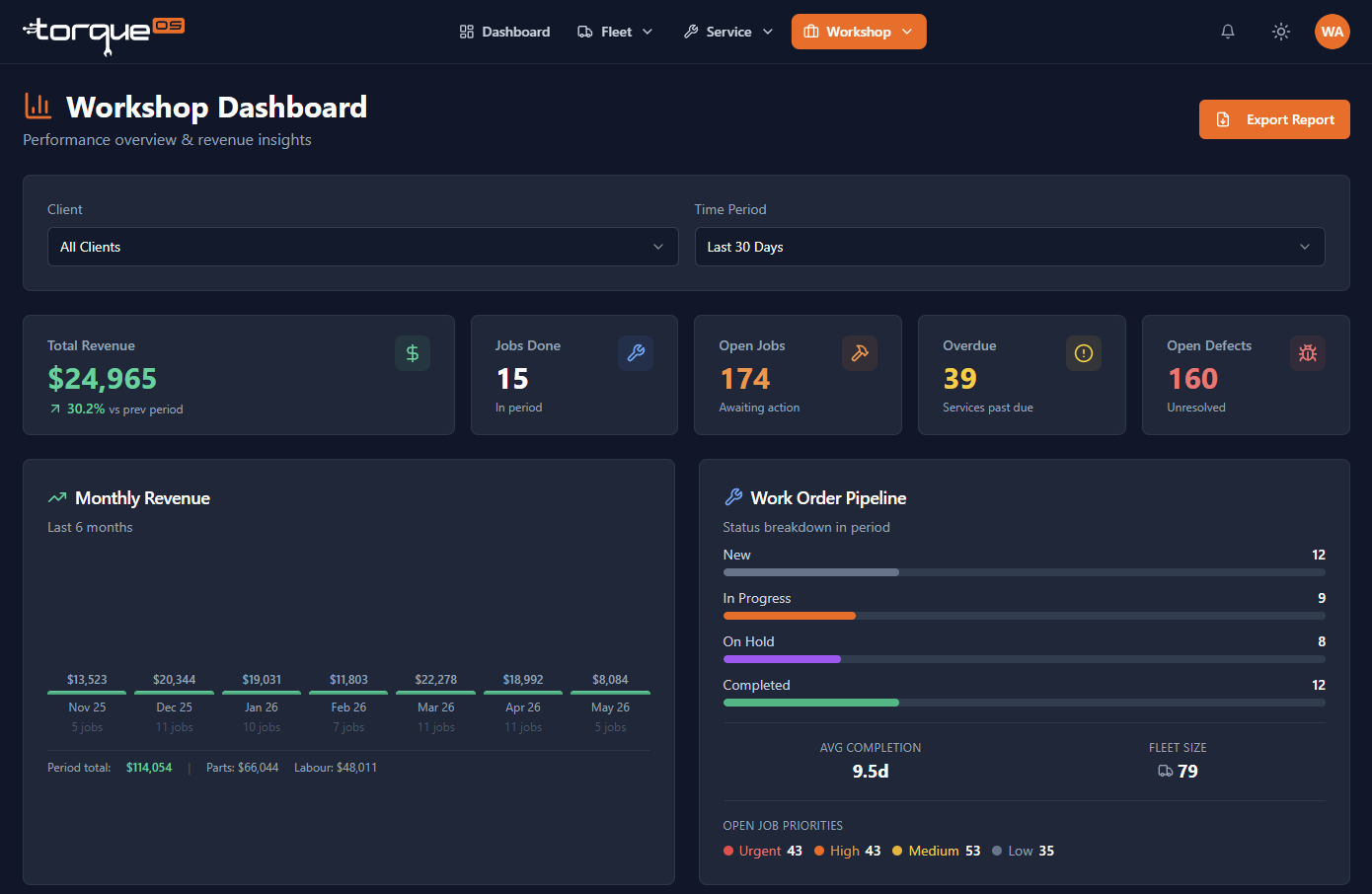Click the Mar 26 revenue bar
The image size is (1372, 894).
point(435,693)
